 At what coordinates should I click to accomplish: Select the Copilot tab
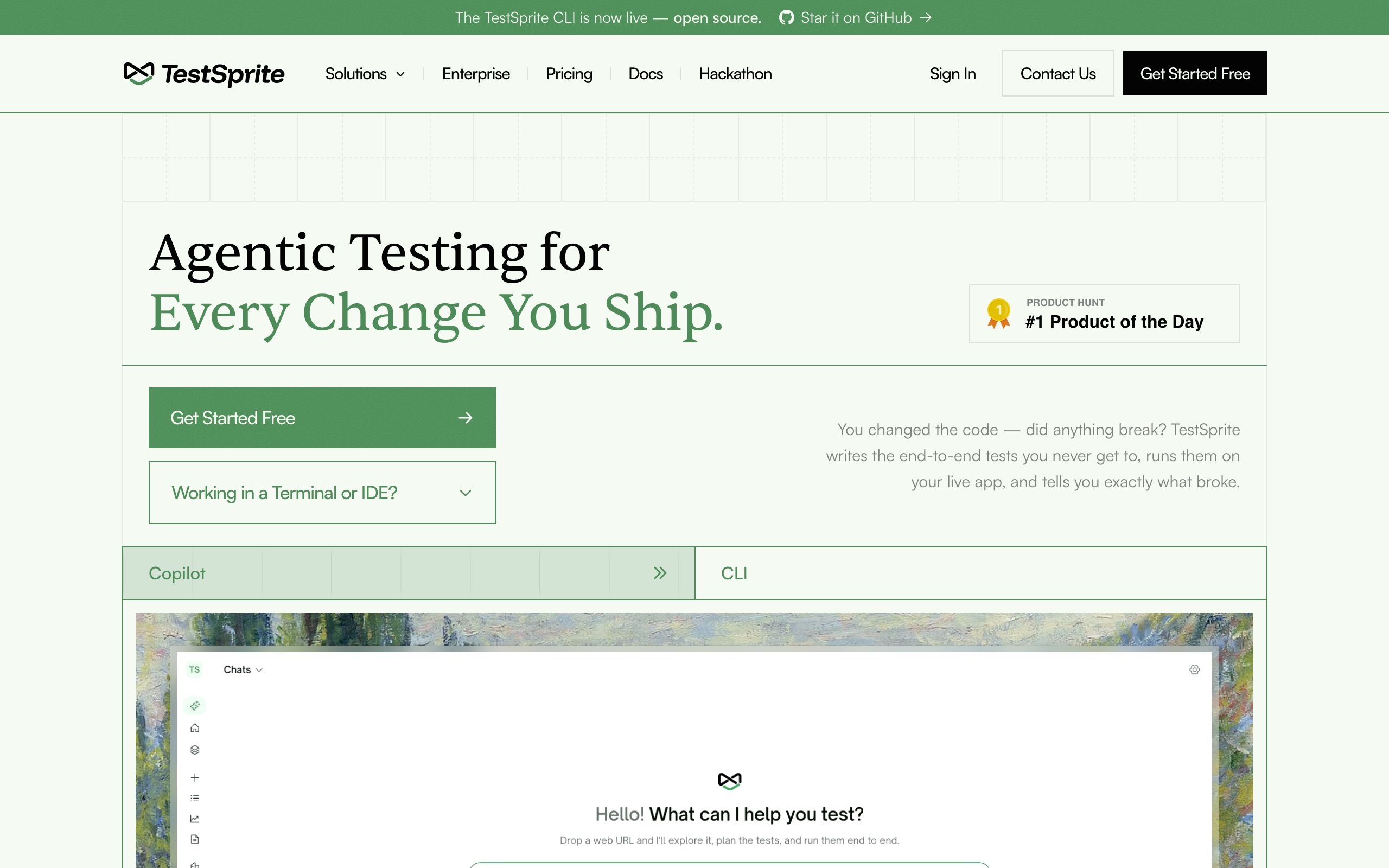click(408, 573)
